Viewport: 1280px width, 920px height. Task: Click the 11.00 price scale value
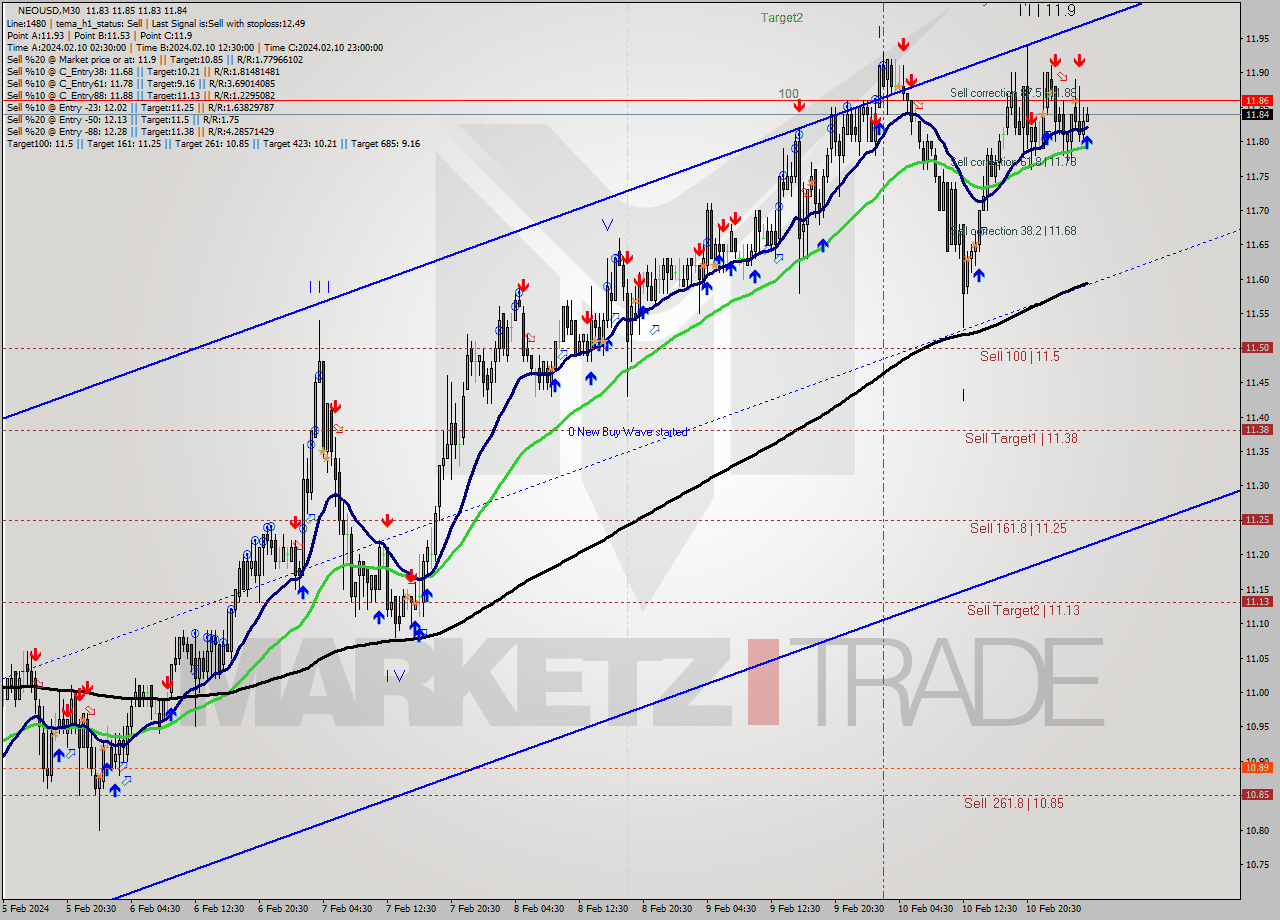tap(1257, 692)
